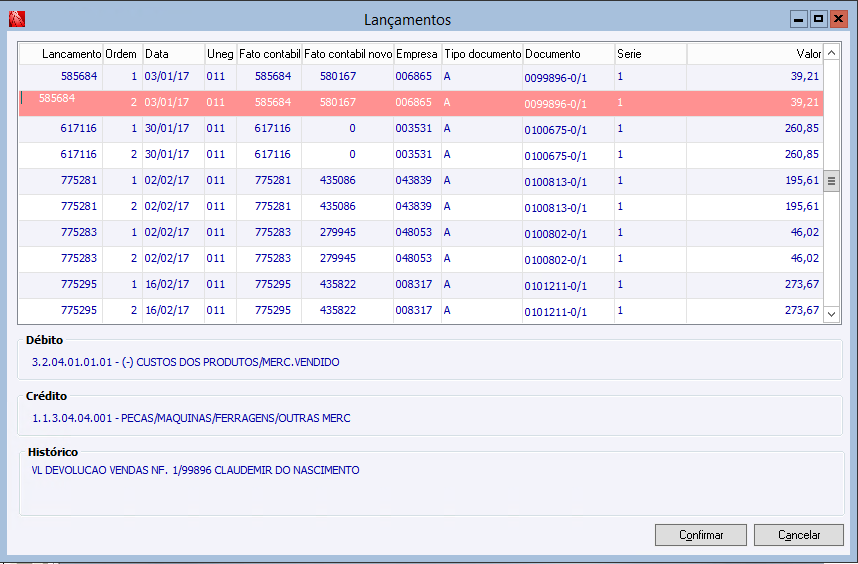Click the Cancelar button
The image size is (858, 564).
coord(799,535)
